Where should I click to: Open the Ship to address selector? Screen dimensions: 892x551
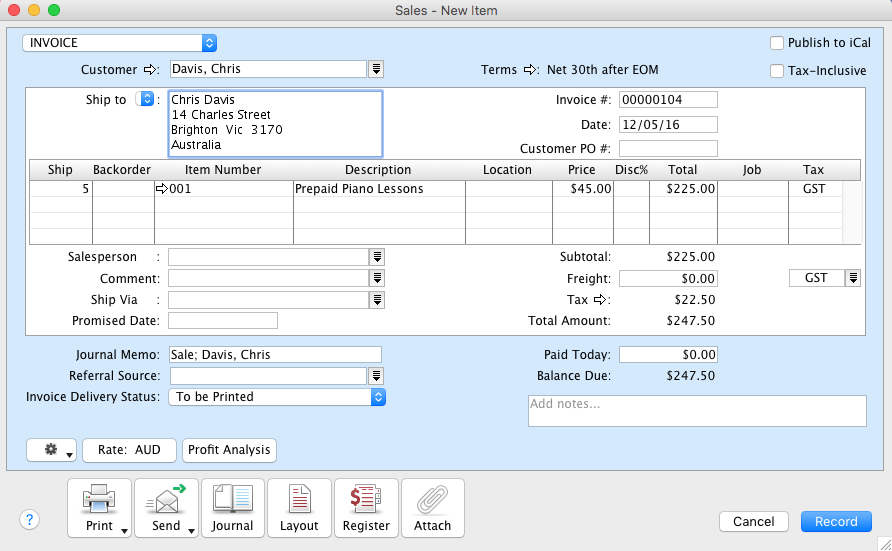click(146, 99)
